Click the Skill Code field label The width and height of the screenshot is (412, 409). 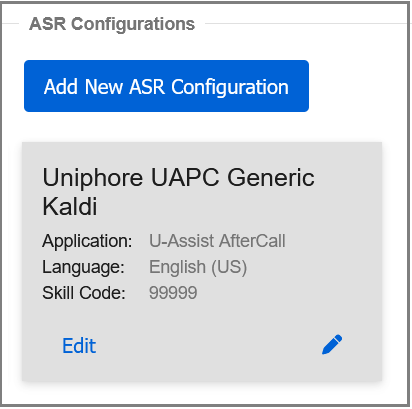click(x=84, y=293)
